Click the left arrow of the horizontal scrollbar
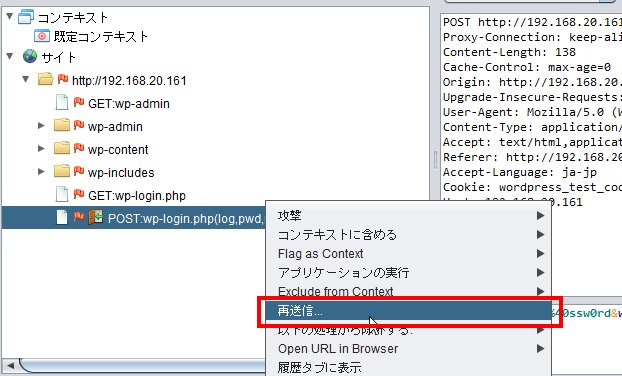 coord(10,365)
